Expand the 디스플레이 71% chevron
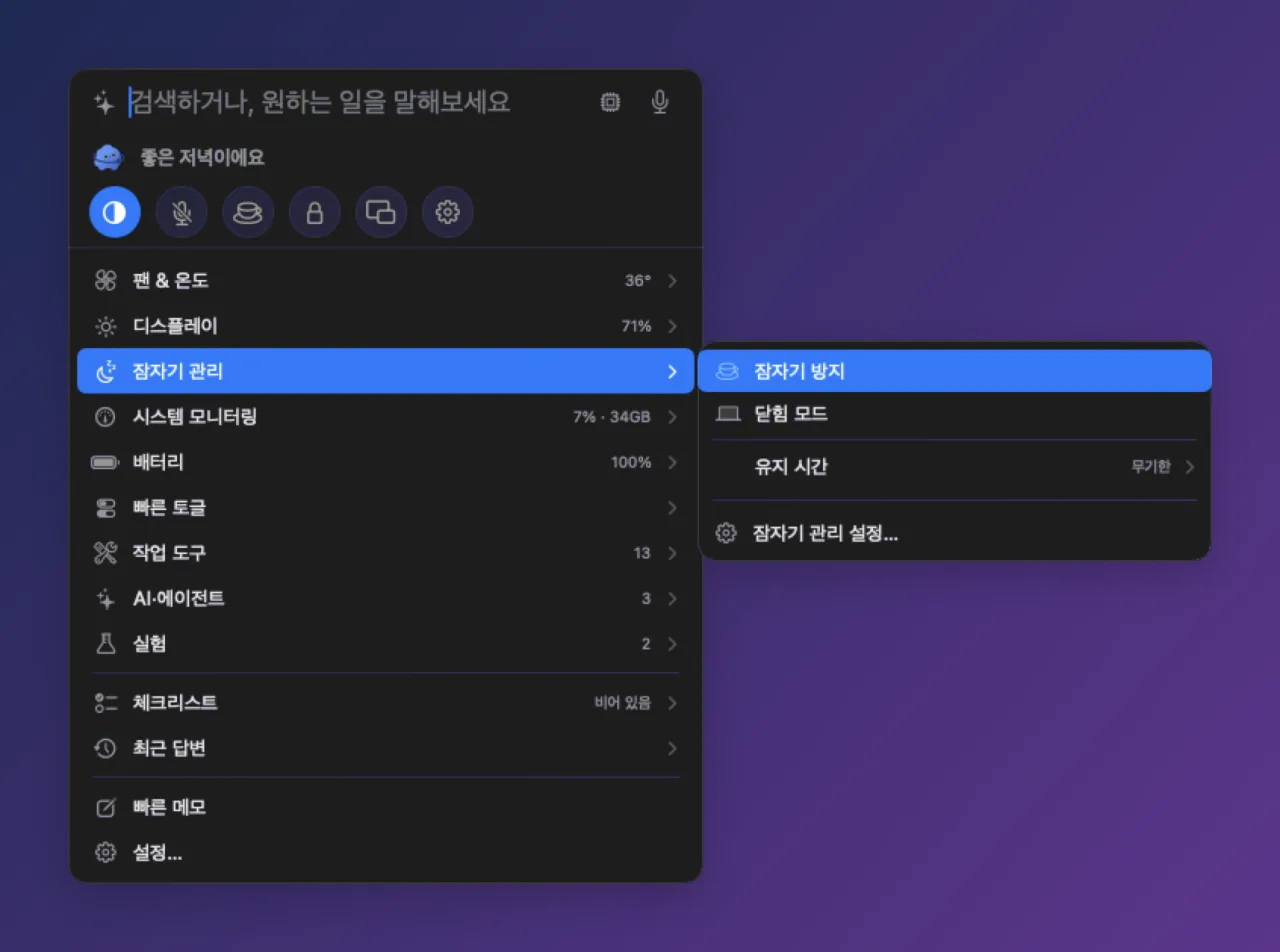This screenshot has width=1280, height=952. coord(672,326)
